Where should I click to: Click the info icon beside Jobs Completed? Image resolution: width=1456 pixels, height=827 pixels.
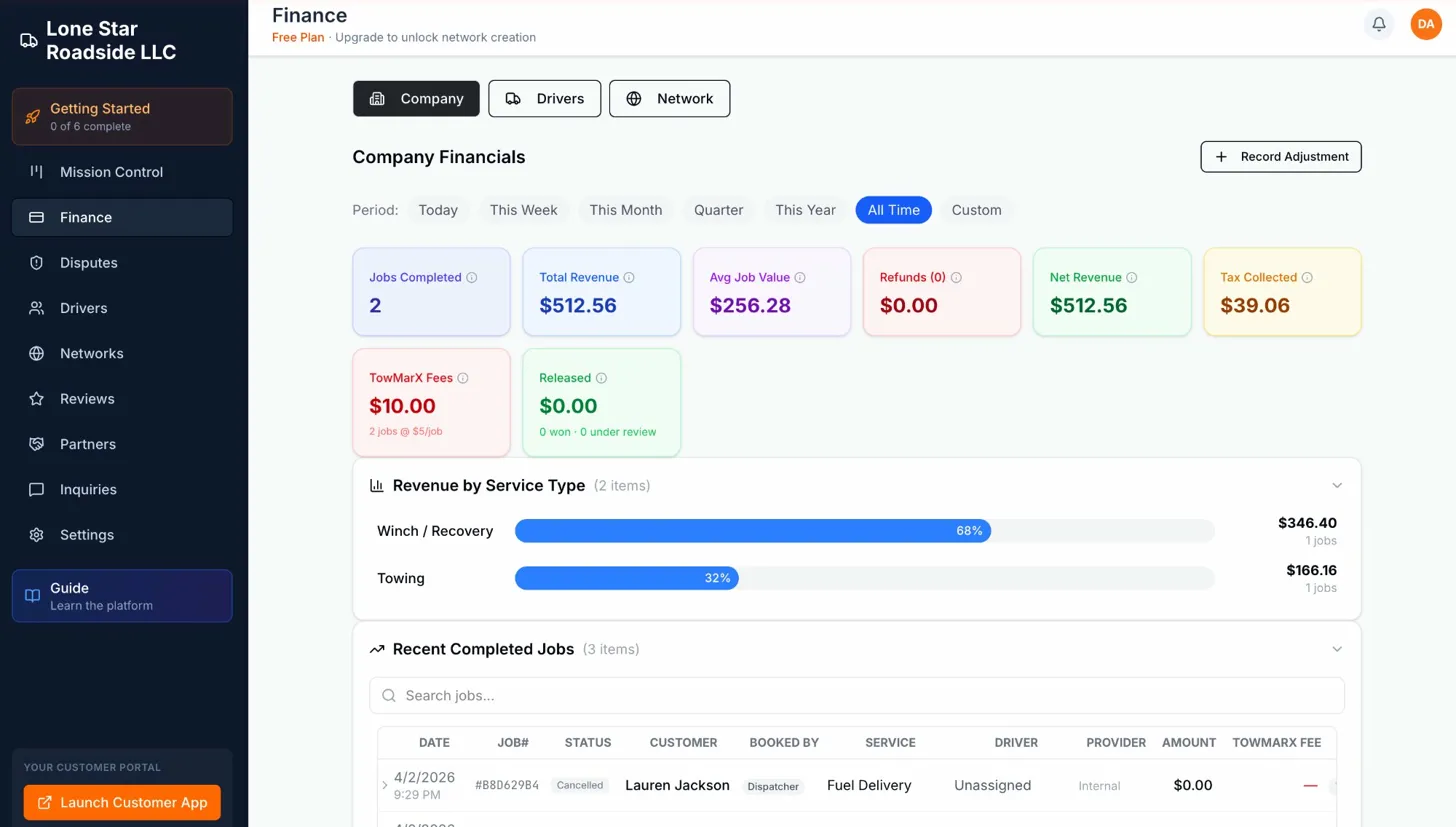pos(472,278)
